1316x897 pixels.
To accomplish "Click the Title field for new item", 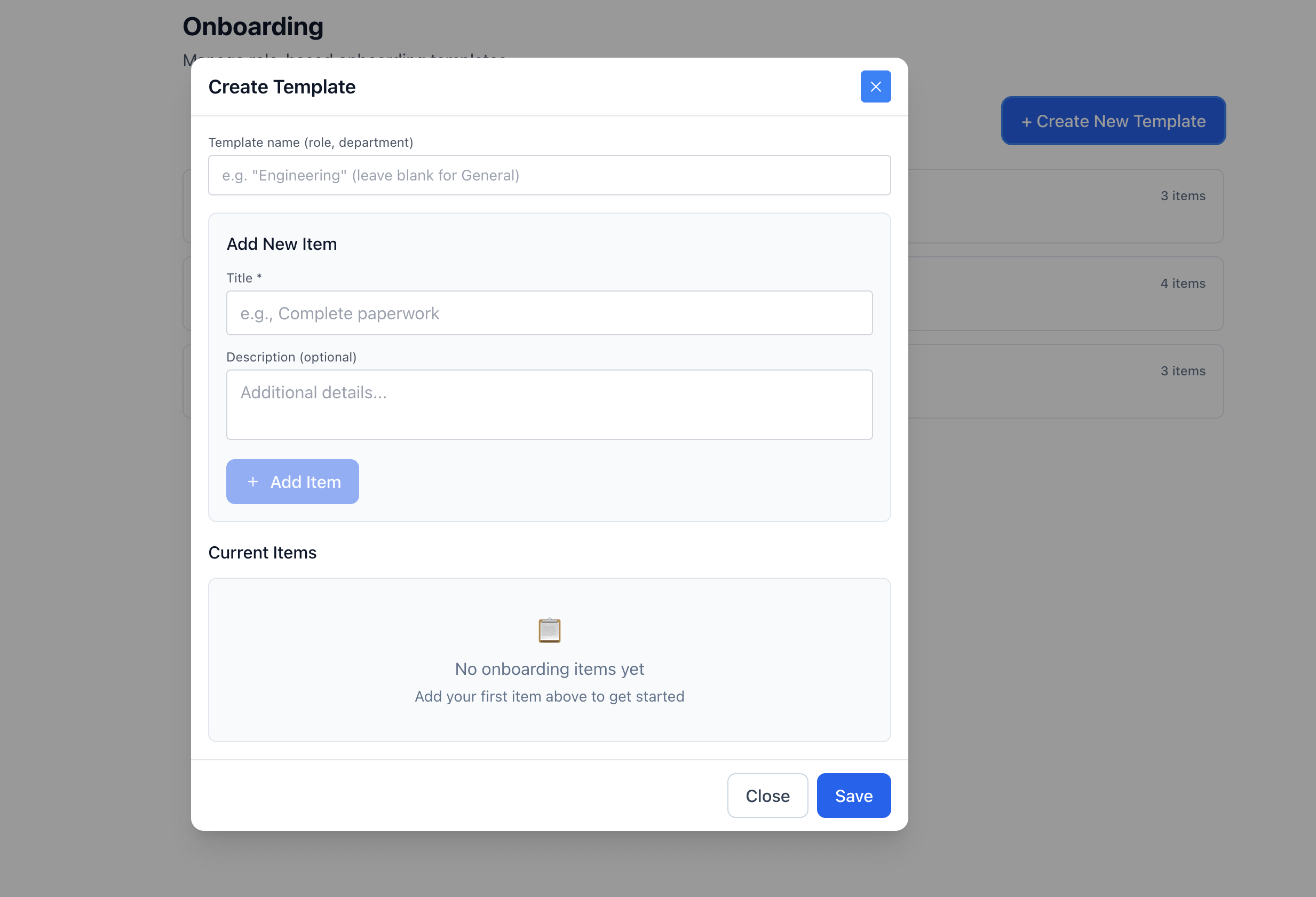I will pyautogui.click(x=549, y=313).
